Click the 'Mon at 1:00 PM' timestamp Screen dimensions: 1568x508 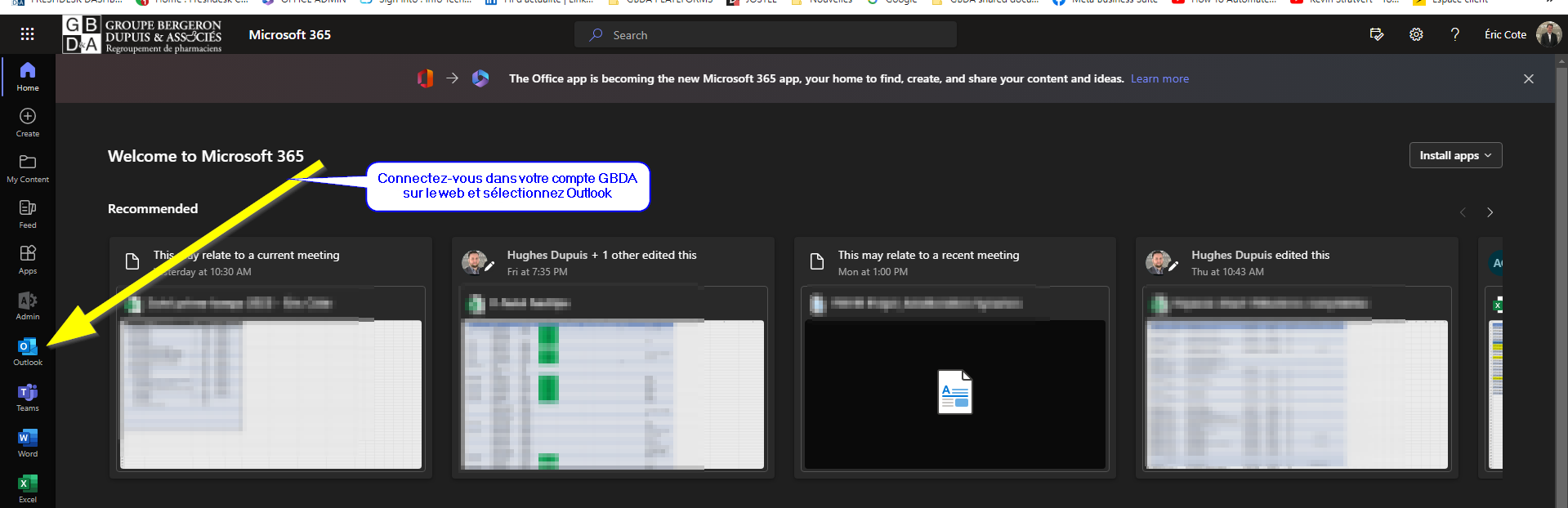(873, 272)
